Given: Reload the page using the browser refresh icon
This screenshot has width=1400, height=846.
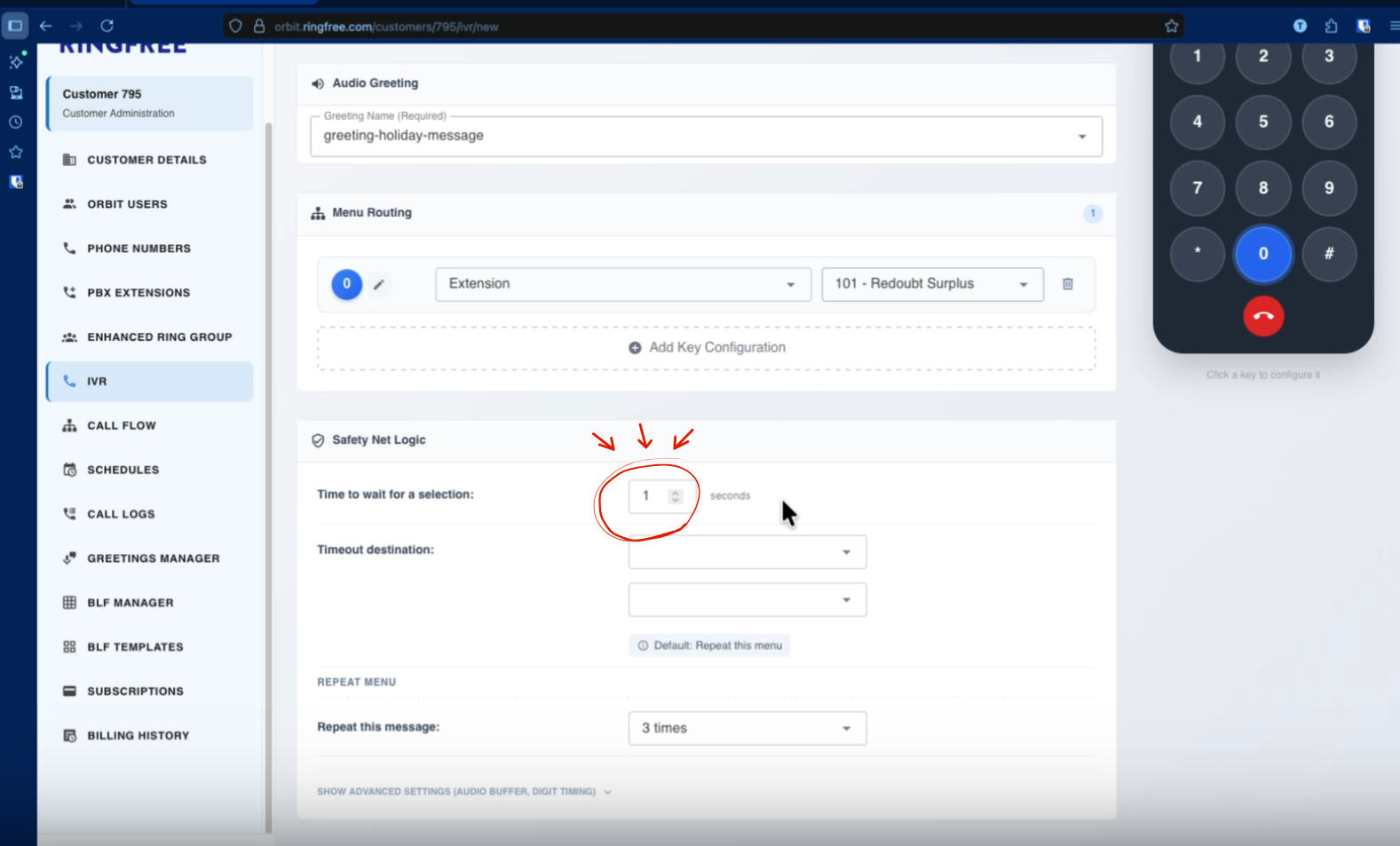Looking at the screenshot, I should pyautogui.click(x=107, y=27).
